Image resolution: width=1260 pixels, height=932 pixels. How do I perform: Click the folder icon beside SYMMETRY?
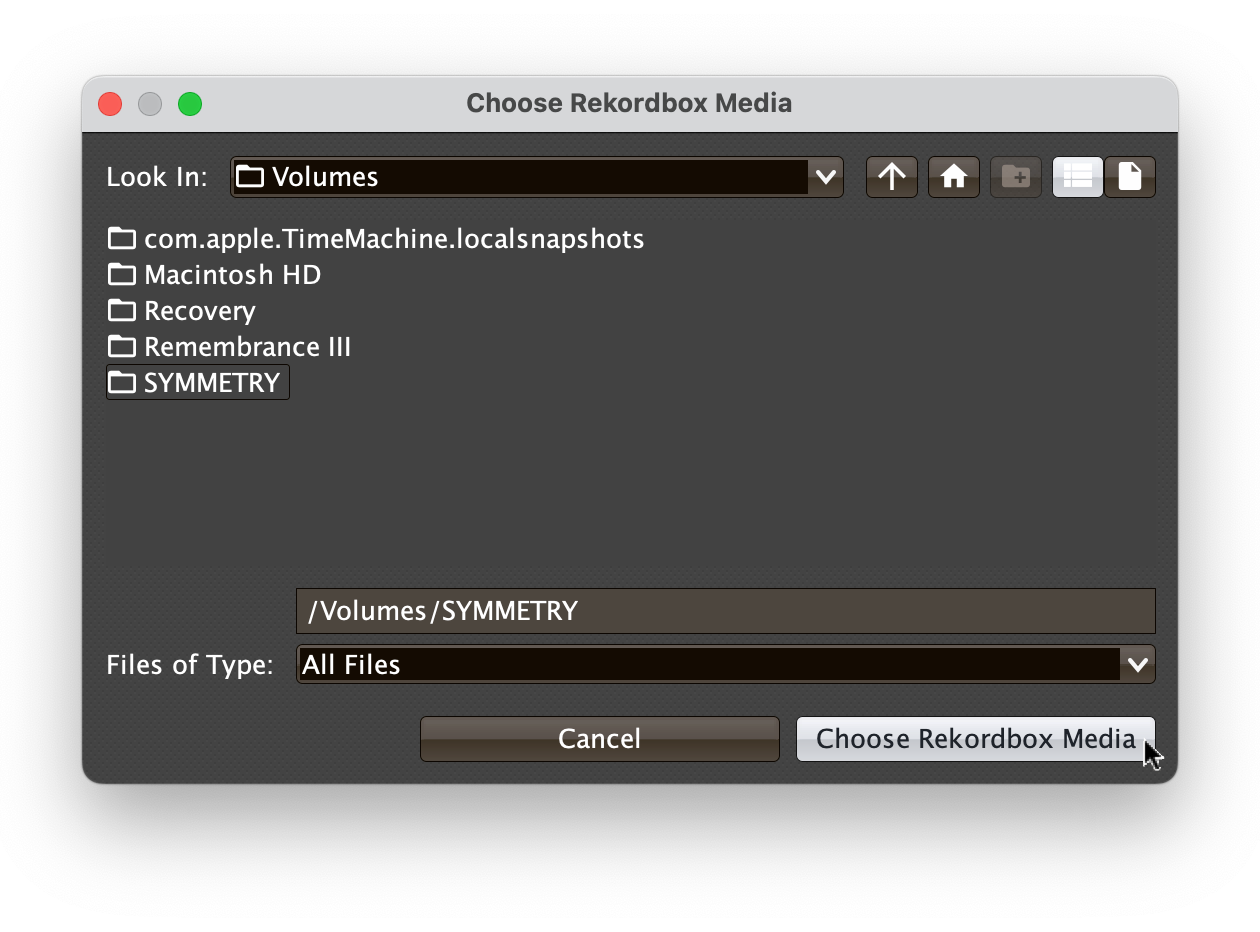pos(122,383)
